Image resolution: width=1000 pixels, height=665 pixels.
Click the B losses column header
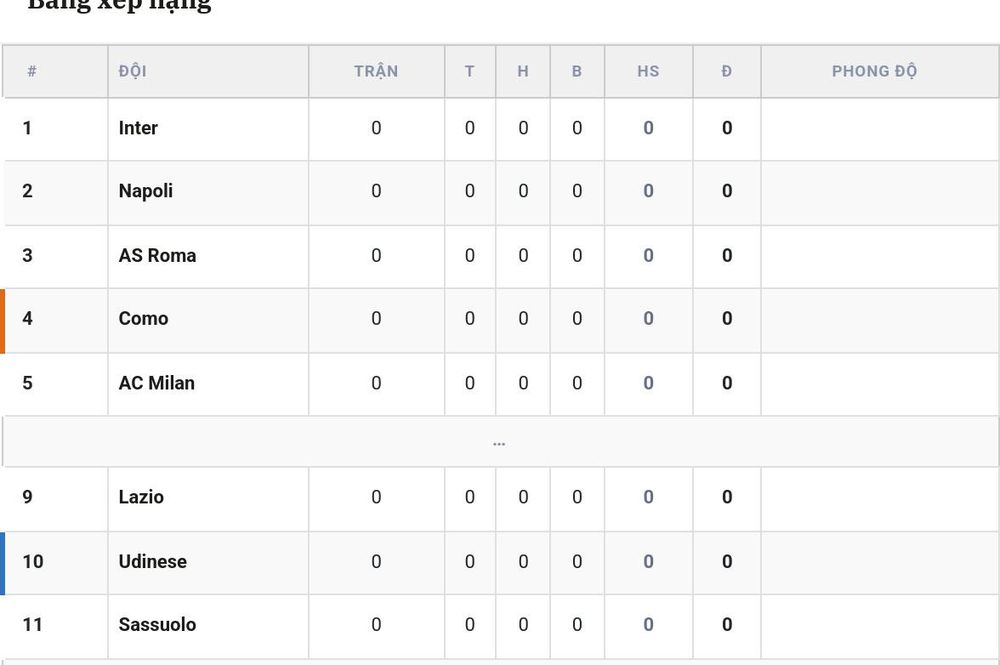[x=577, y=71]
